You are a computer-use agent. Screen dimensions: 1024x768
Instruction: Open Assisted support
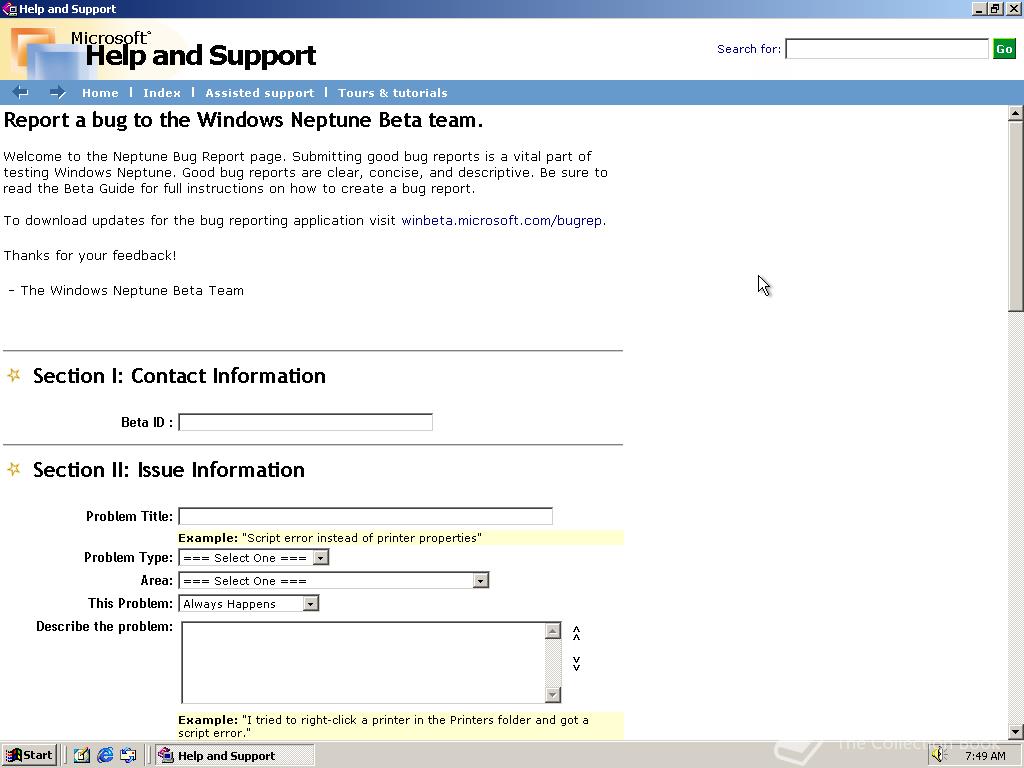259,93
